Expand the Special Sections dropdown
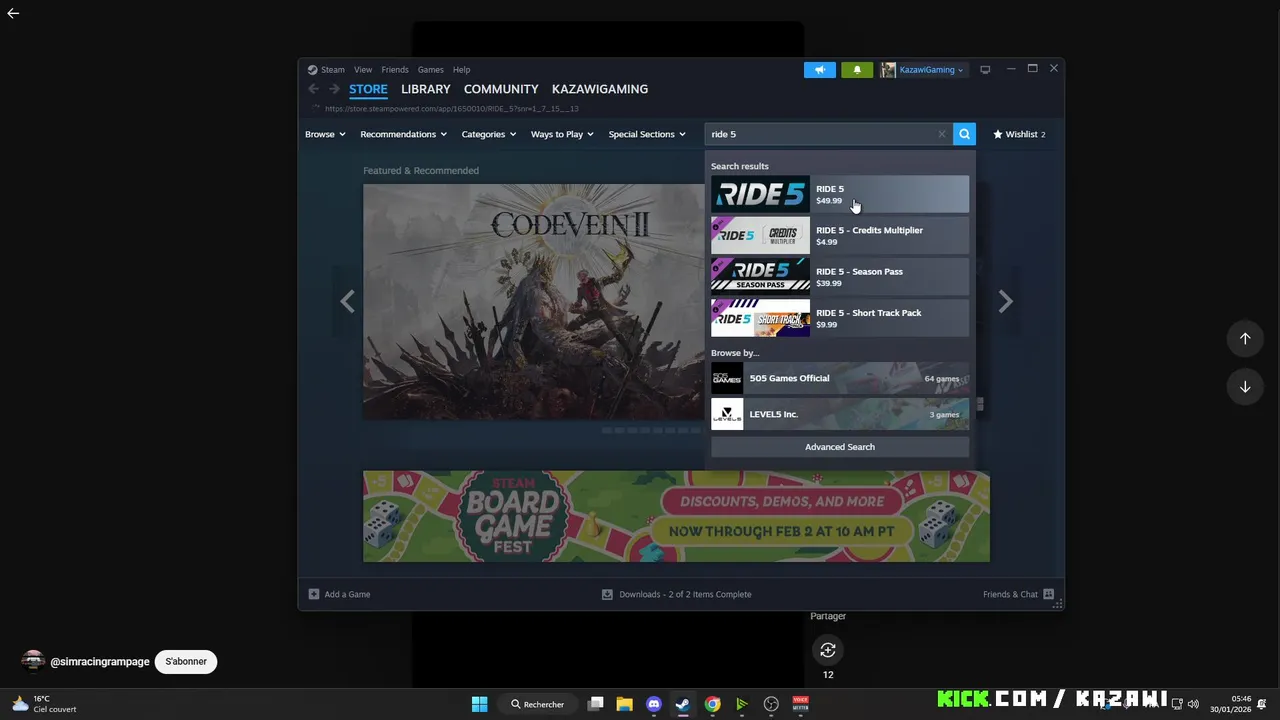Viewport: 1280px width, 720px height. point(647,134)
